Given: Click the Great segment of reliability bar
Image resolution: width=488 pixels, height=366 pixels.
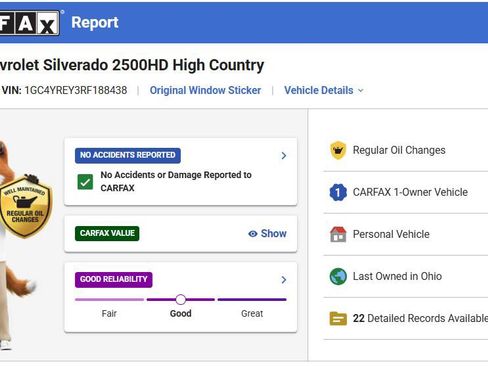Looking at the screenshot, I should [x=252, y=299].
